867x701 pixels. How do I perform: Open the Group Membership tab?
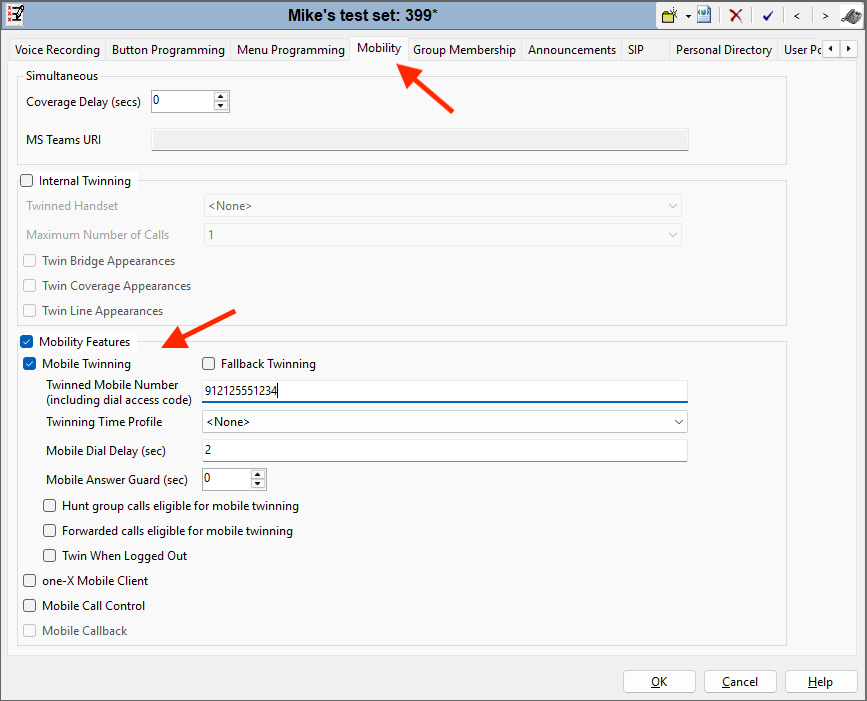tap(464, 50)
